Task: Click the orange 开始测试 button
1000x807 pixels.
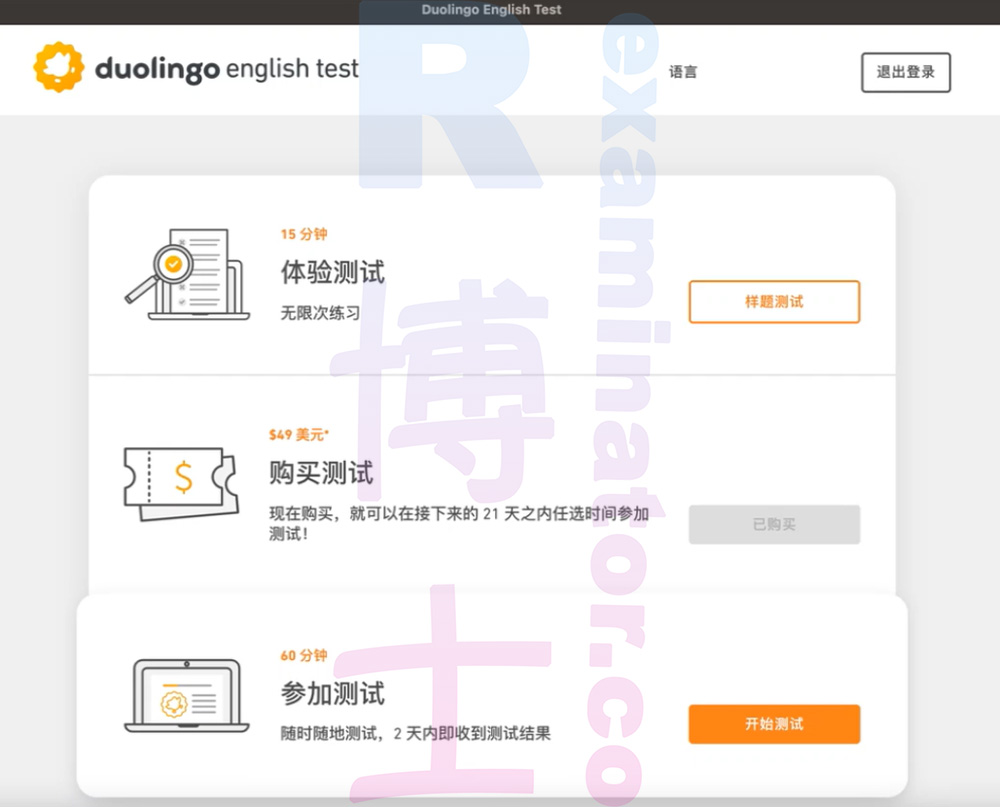Action: point(774,724)
